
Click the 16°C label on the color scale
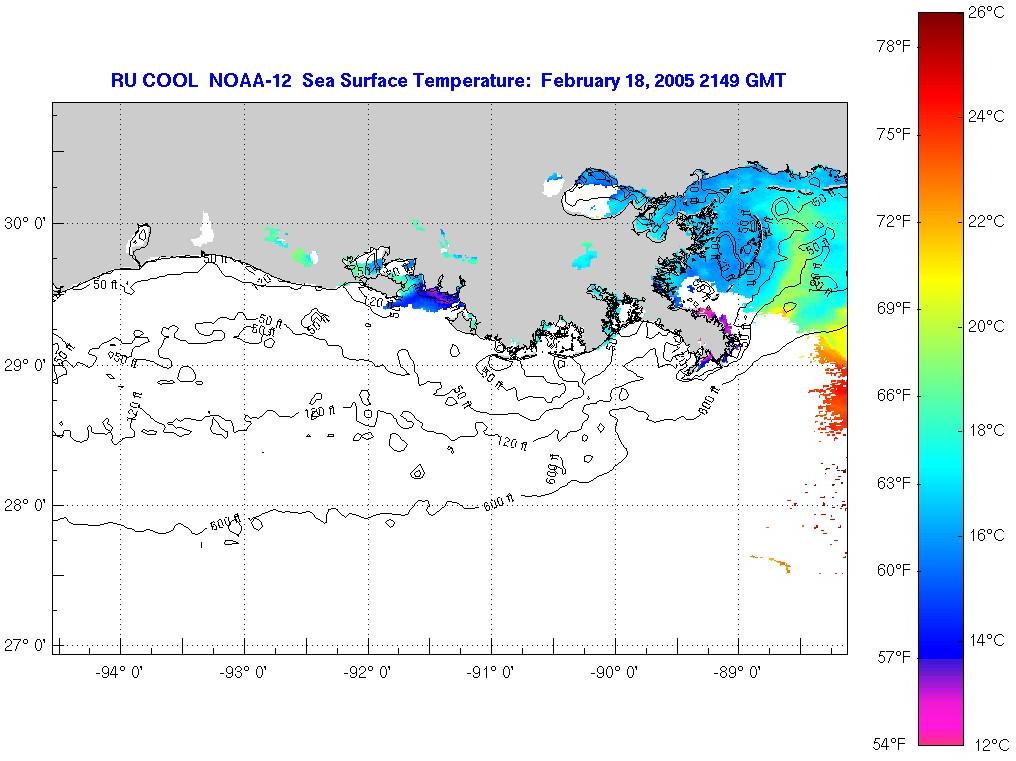pos(987,535)
